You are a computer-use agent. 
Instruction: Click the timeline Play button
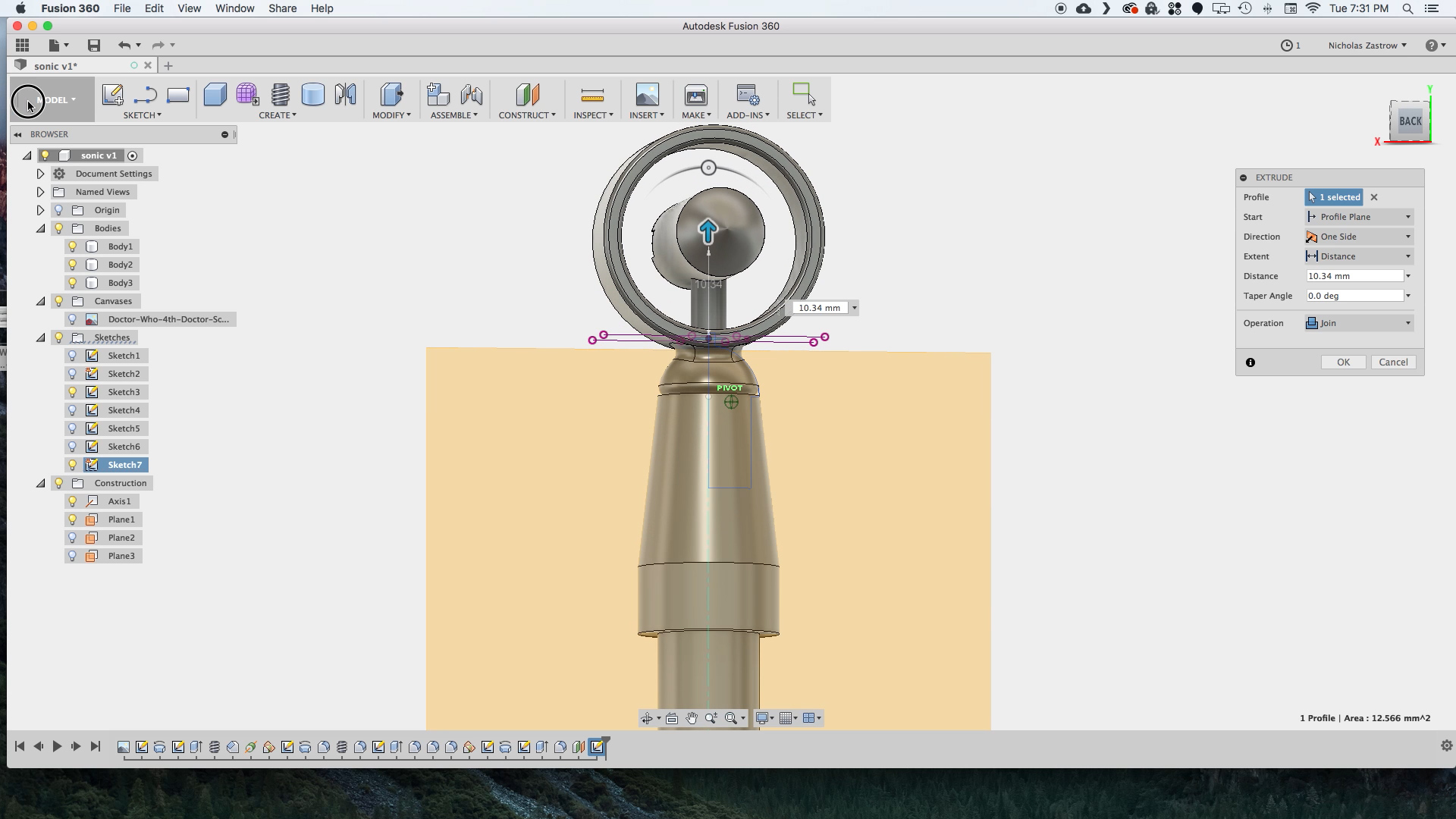[57, 746]
